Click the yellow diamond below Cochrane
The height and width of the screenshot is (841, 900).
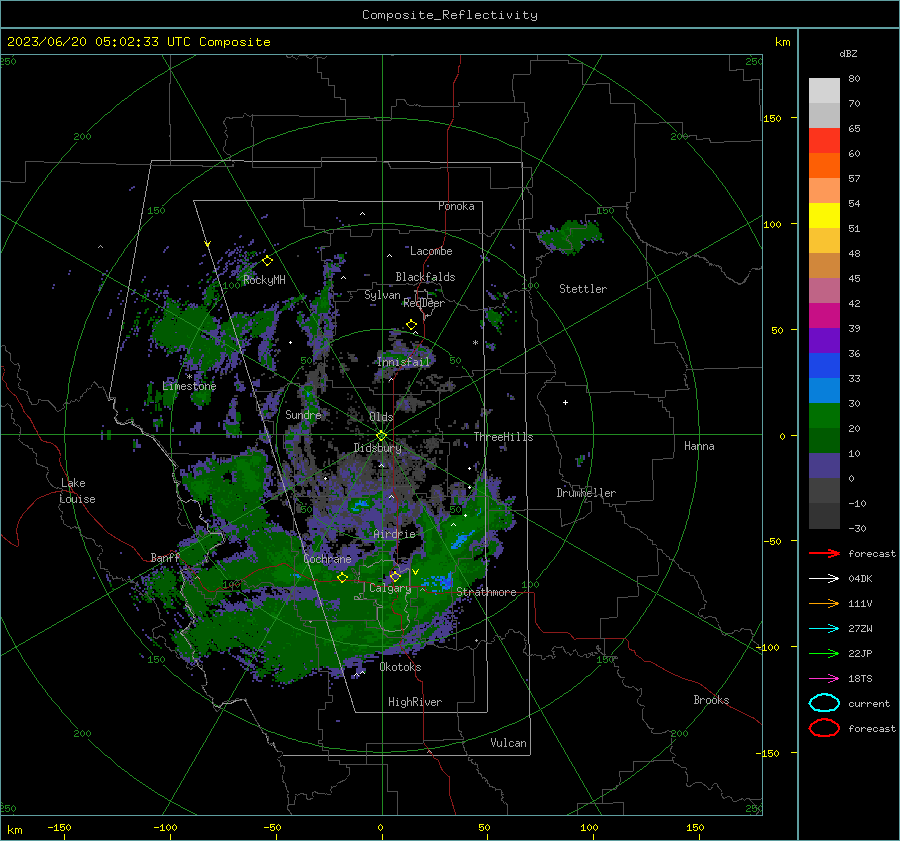pos(343,577)
